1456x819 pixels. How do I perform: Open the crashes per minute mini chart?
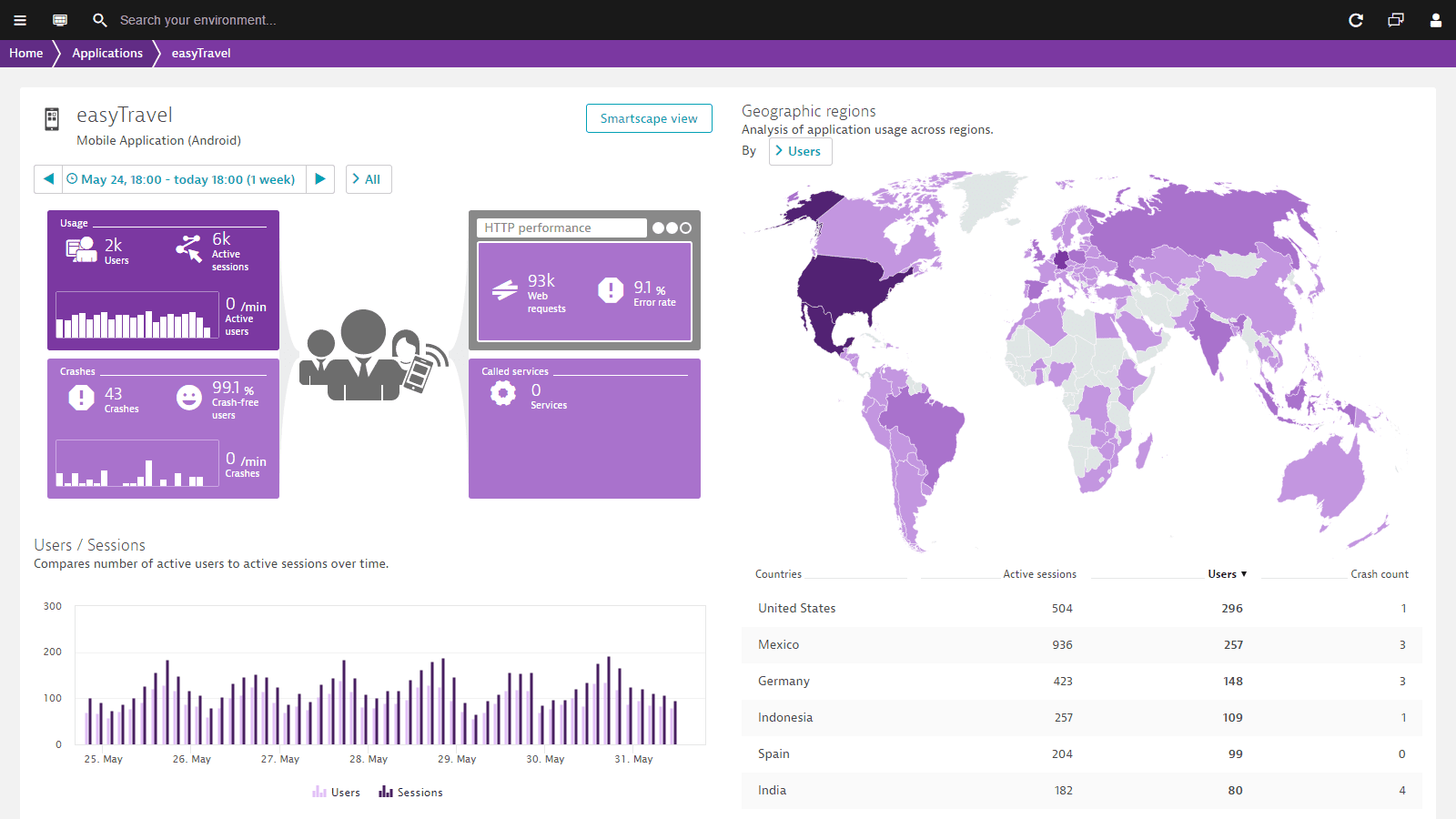pyautogui.click(x=137, y=463)
